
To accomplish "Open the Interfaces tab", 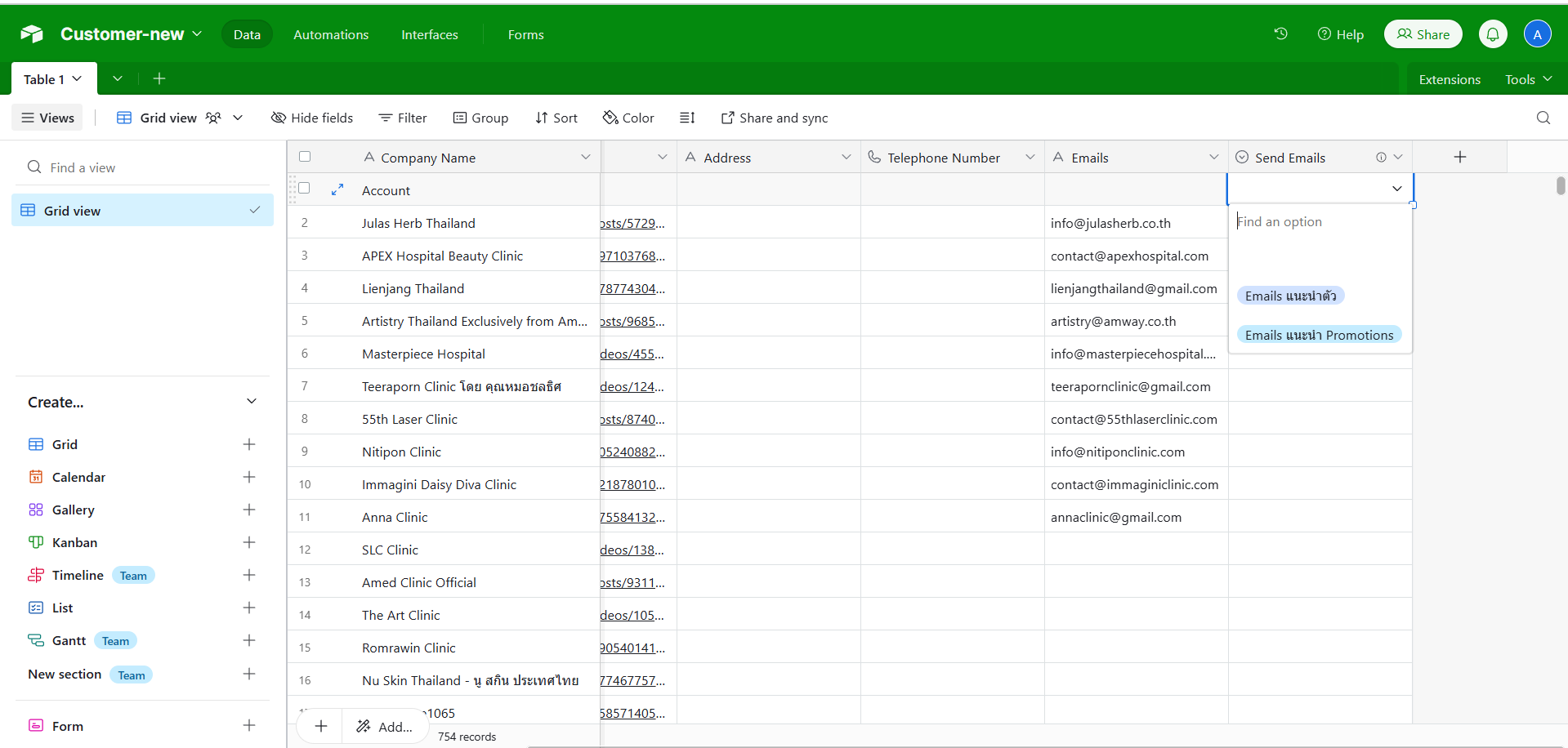I will tap(429, 34).
